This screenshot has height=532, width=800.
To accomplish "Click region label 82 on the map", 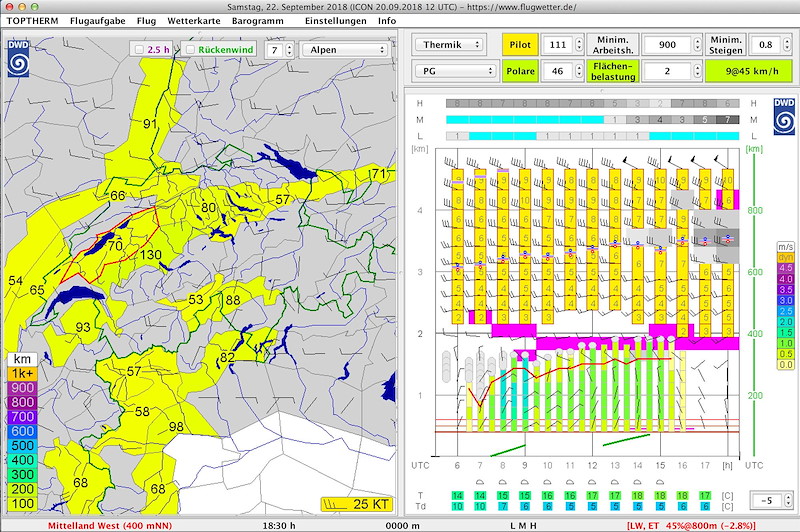I will coord(227,358).
